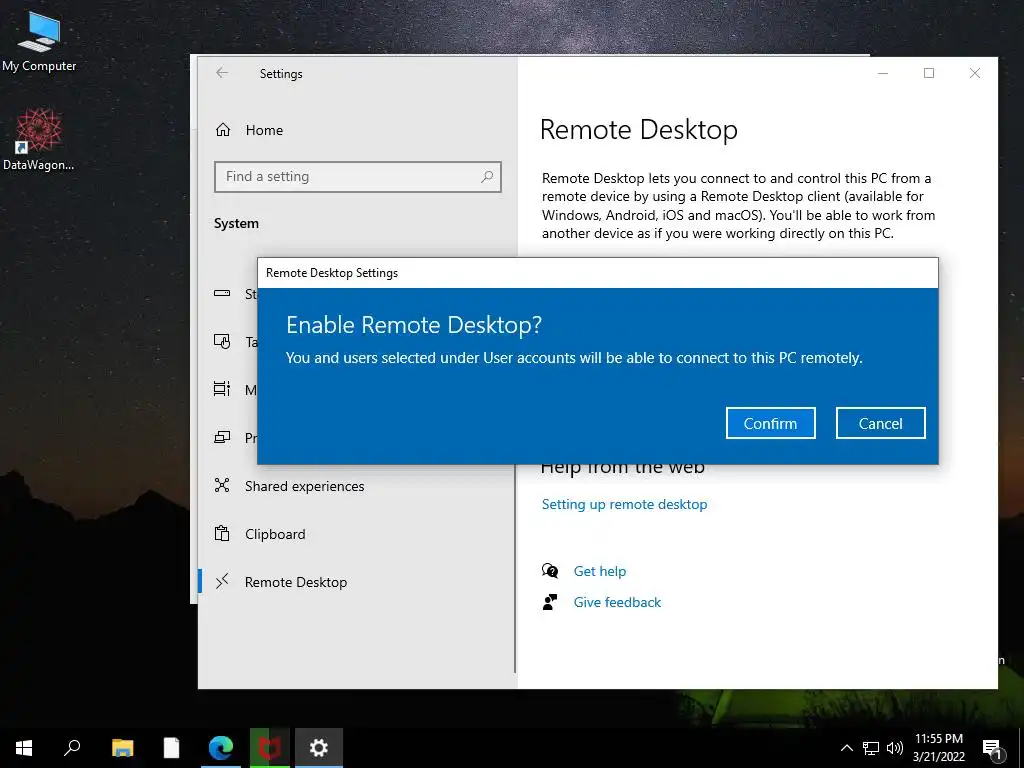Click the Remote Desktop page heading
Image resolution: width=1024 pixels, height=768 pixels.
(x=639, y=129)
